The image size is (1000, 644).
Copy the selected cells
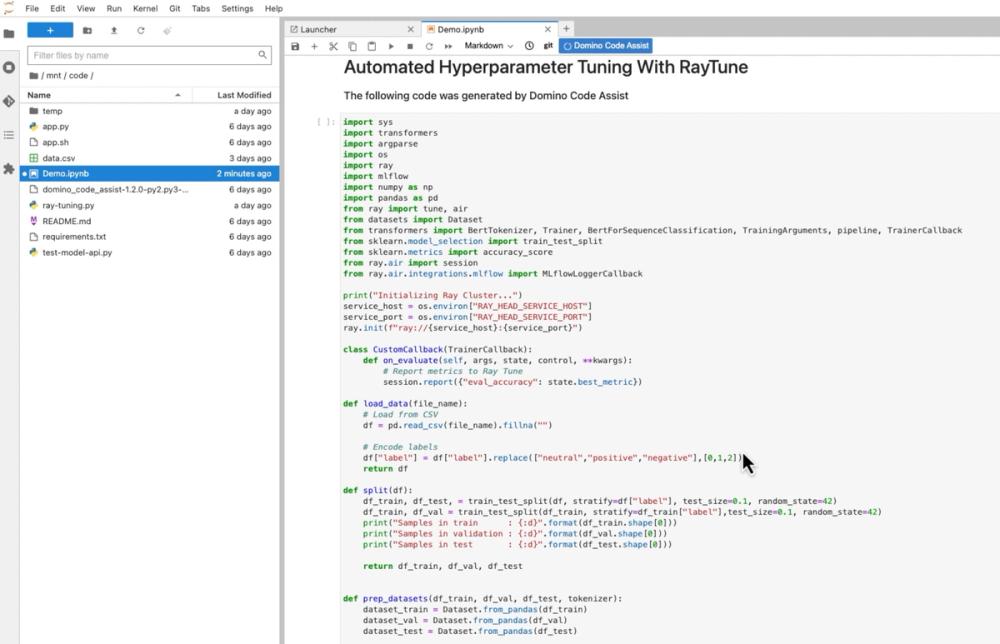[352, 46]
